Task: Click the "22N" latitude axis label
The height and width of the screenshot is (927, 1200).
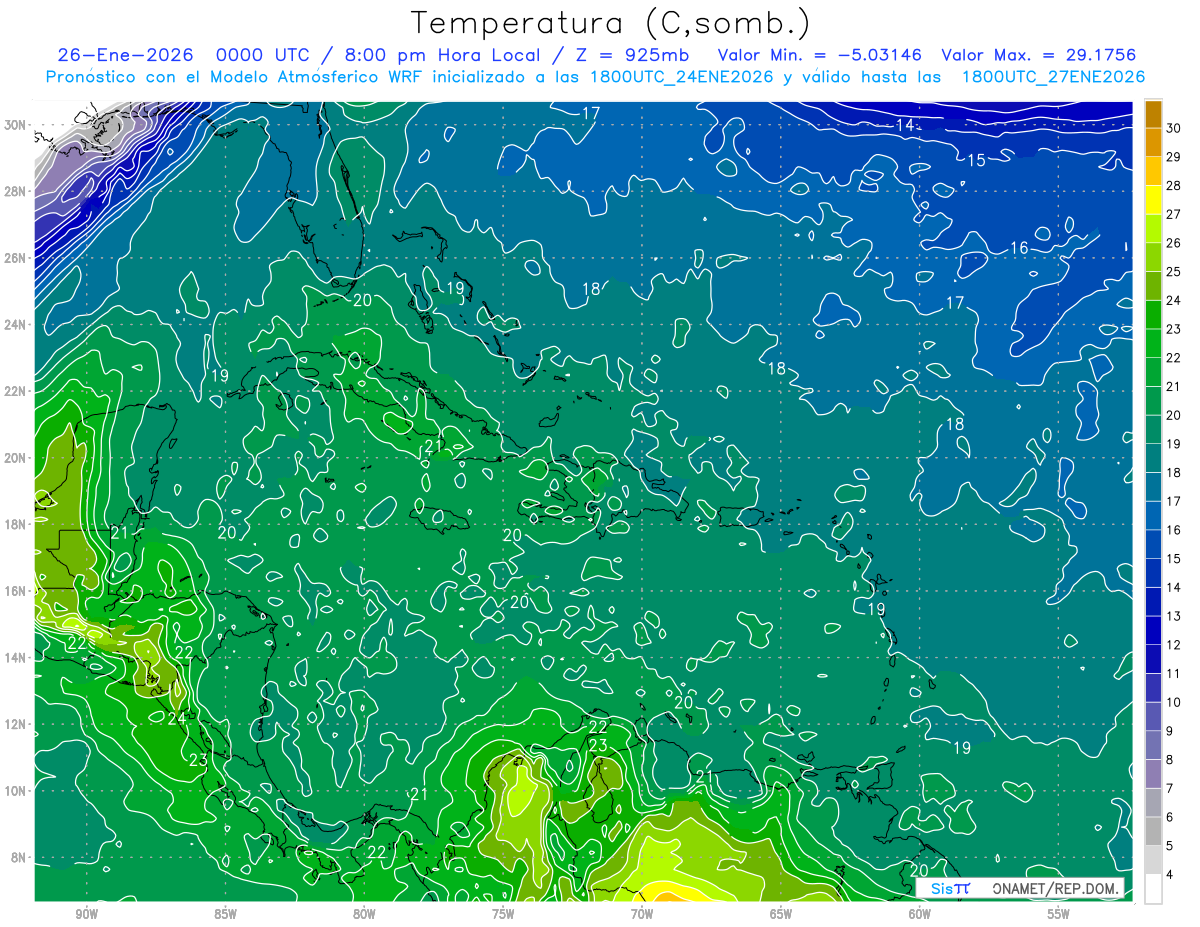Action: (x=15, y=391)
